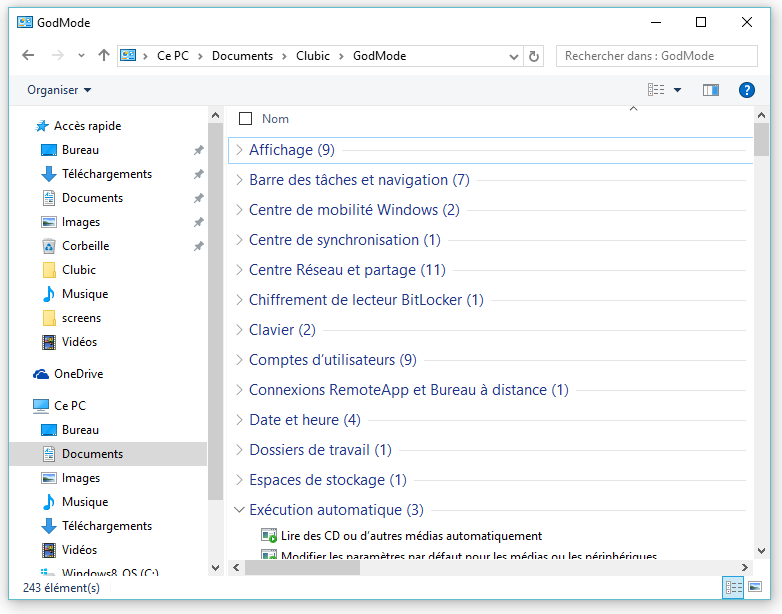Viewport: 782px width, 614px height.
Task: Open Lire des CD ou d'autres médias automatiquement
Action: tap(411, 536)
